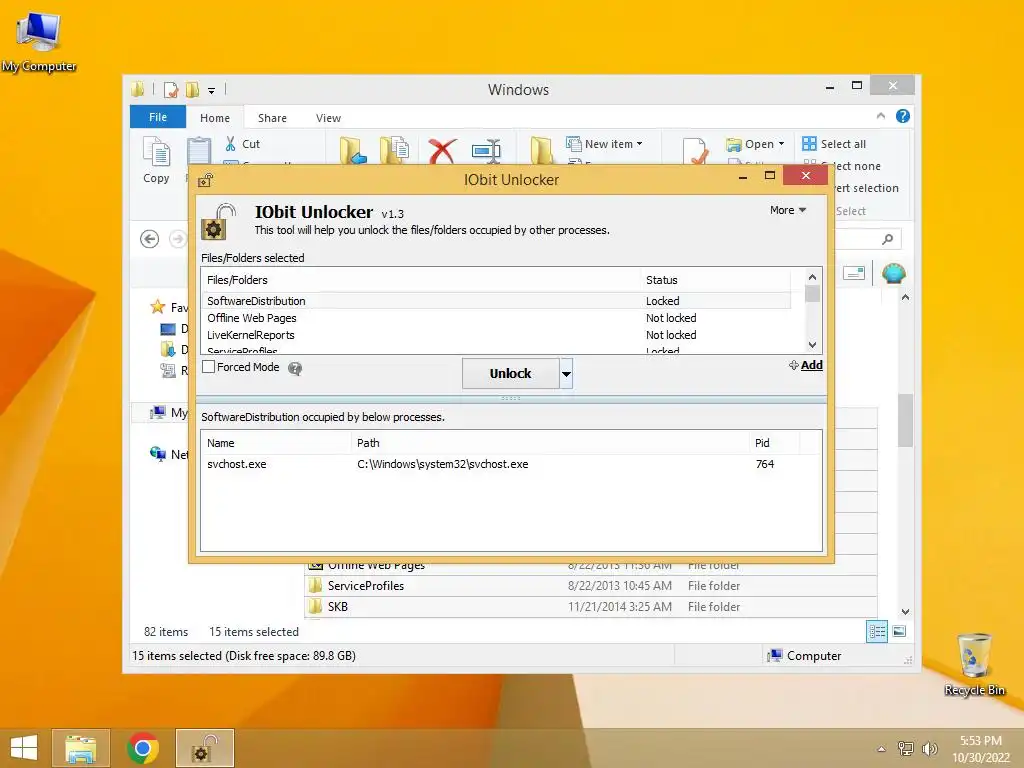Open the More dropdown menu
Viewport: 1024px width, 768px height.
[788, 210]
